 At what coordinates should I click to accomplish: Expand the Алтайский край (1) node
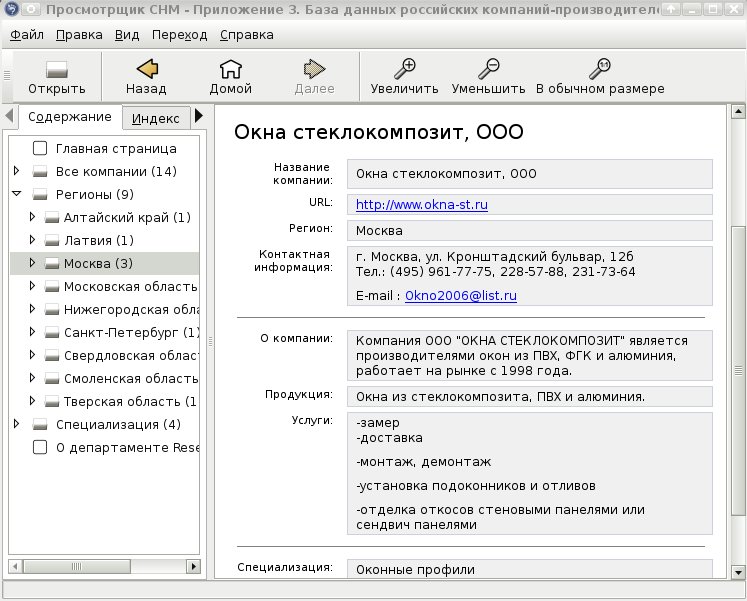(x=32, y=217)
